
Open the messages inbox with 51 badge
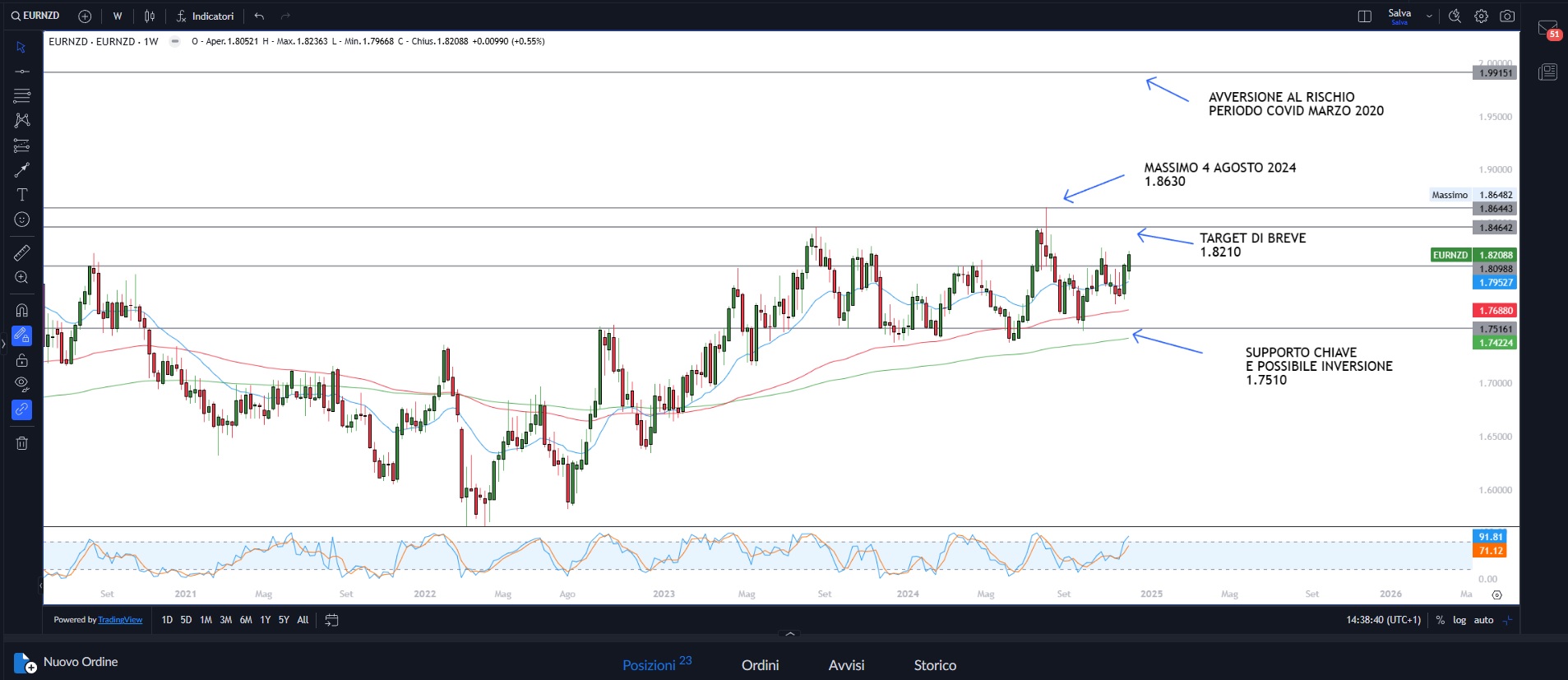(x=1548, y=30)
